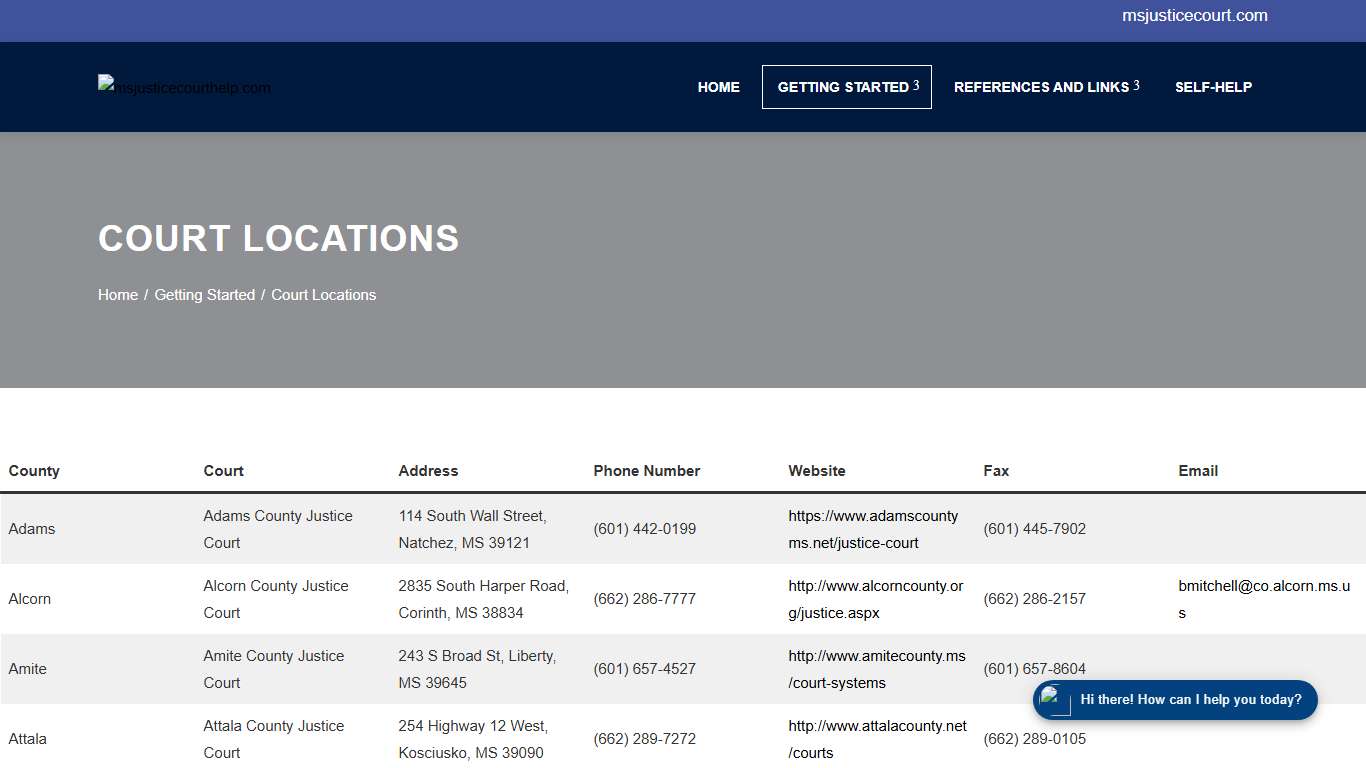Viewport: 1366px width, 768px height.
Task: Click the County column header
Action: click(33, 470)
